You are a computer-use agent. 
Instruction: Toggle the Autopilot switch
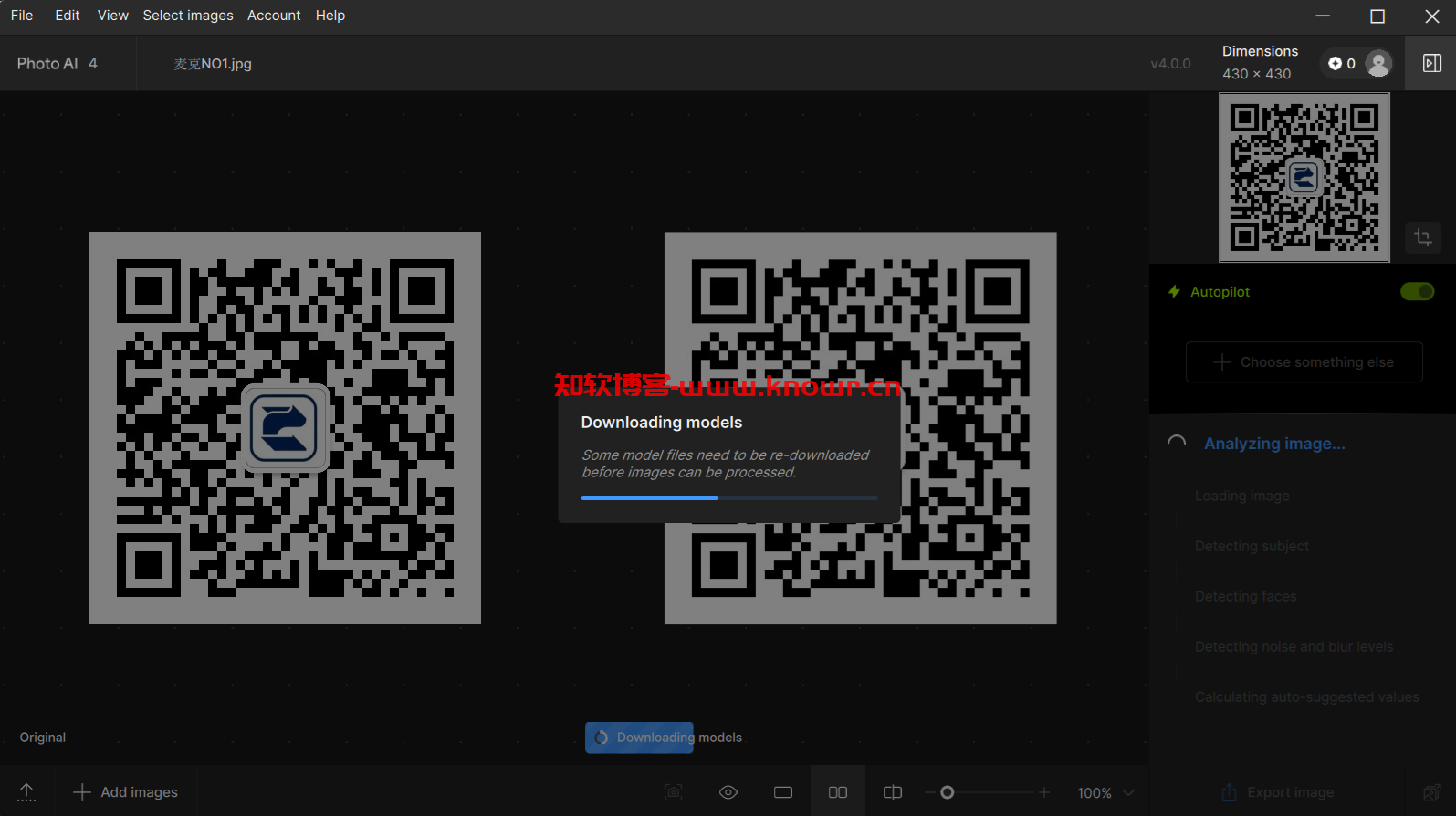(1417, 291)
